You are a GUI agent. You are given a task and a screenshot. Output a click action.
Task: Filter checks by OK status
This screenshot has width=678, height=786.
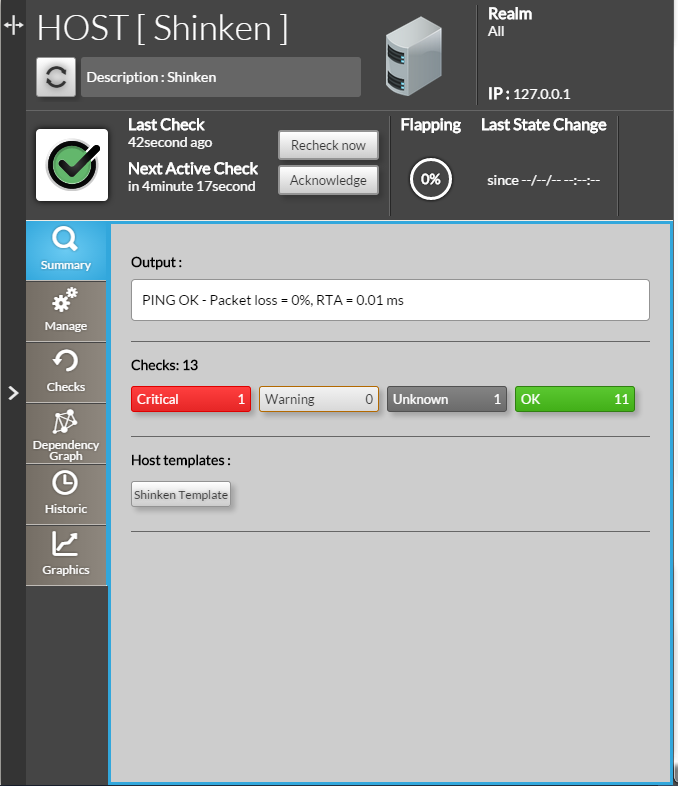(x=575, y=399)
